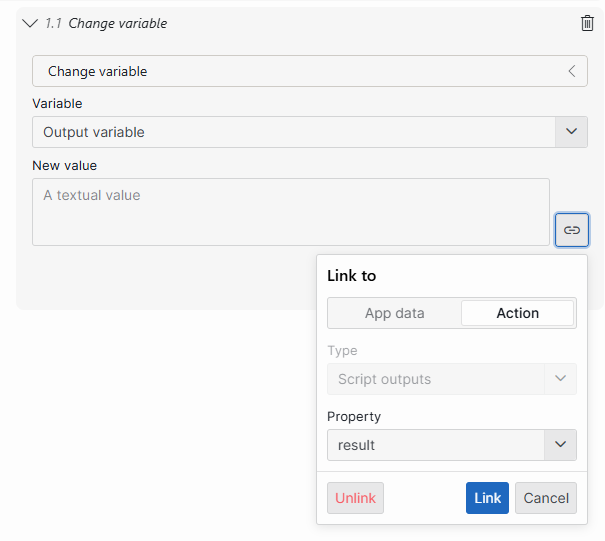Click the New value label
Viewport: 605px width, 541px height.
(64, 165)
